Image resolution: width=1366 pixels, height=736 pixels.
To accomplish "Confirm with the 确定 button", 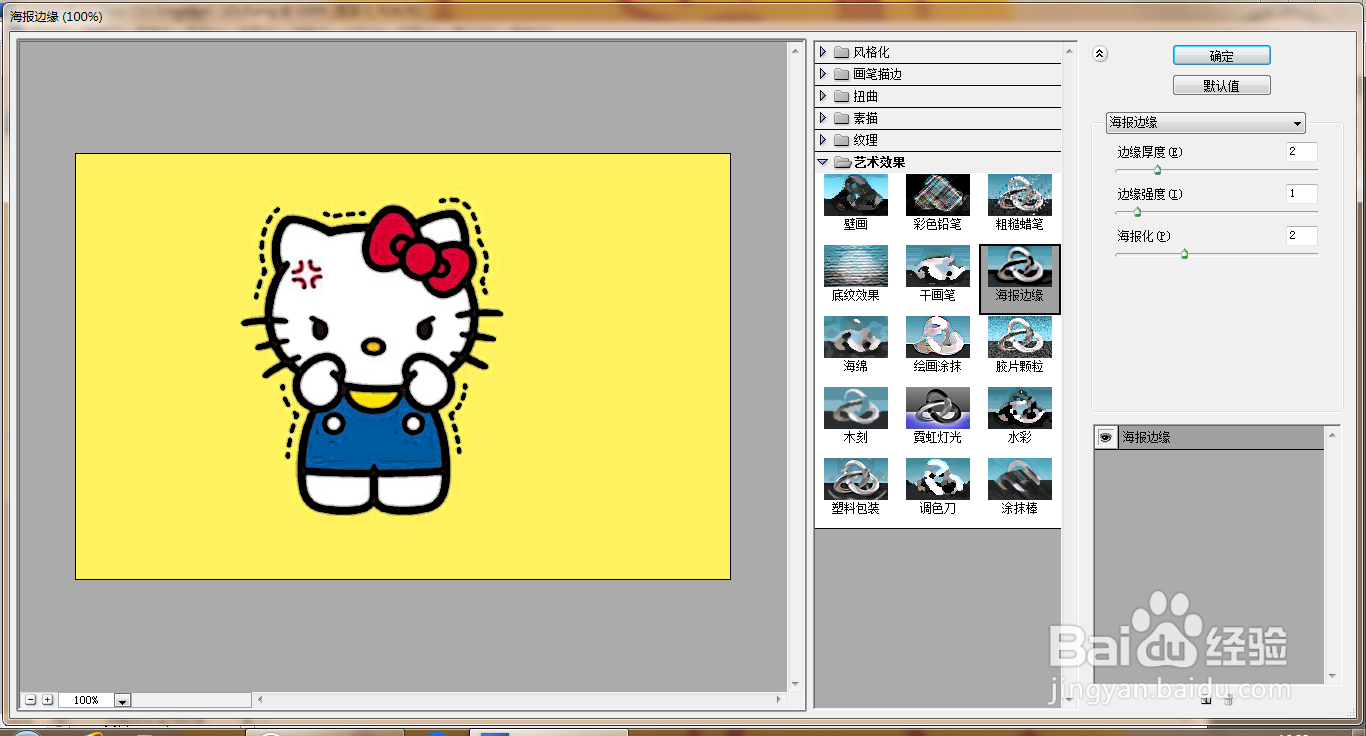I will [1222, 56].
